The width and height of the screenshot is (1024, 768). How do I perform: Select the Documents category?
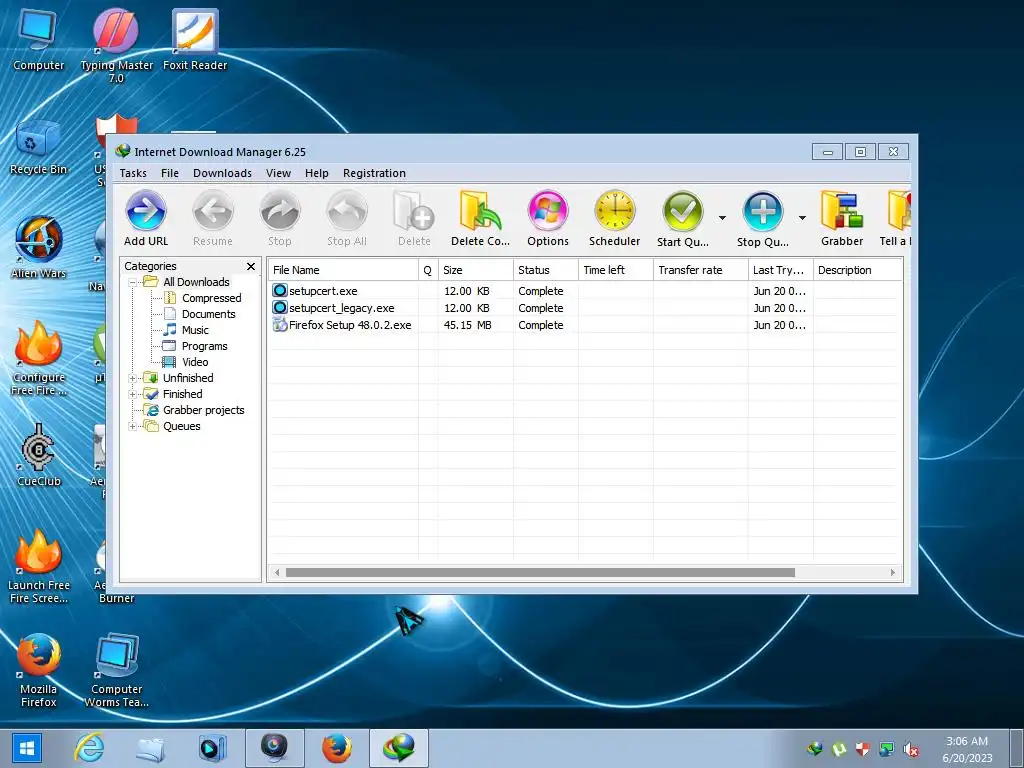pos(208,314)
